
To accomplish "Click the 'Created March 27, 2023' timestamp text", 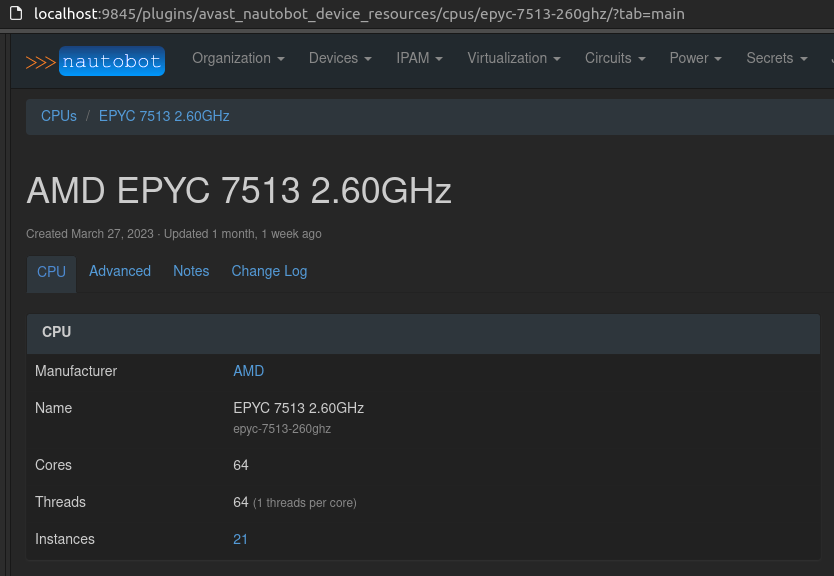I will 90,234.
